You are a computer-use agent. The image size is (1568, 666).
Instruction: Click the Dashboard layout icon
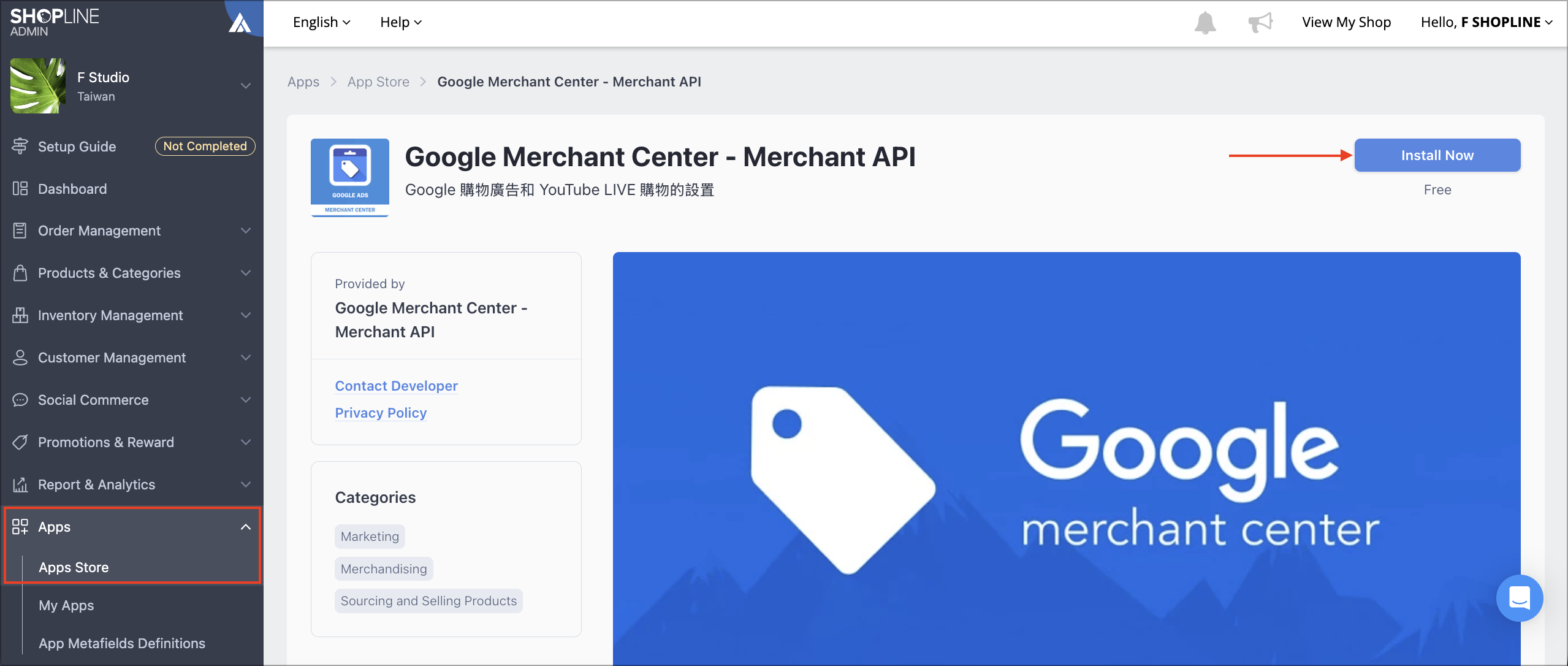[x=20, y=188]
